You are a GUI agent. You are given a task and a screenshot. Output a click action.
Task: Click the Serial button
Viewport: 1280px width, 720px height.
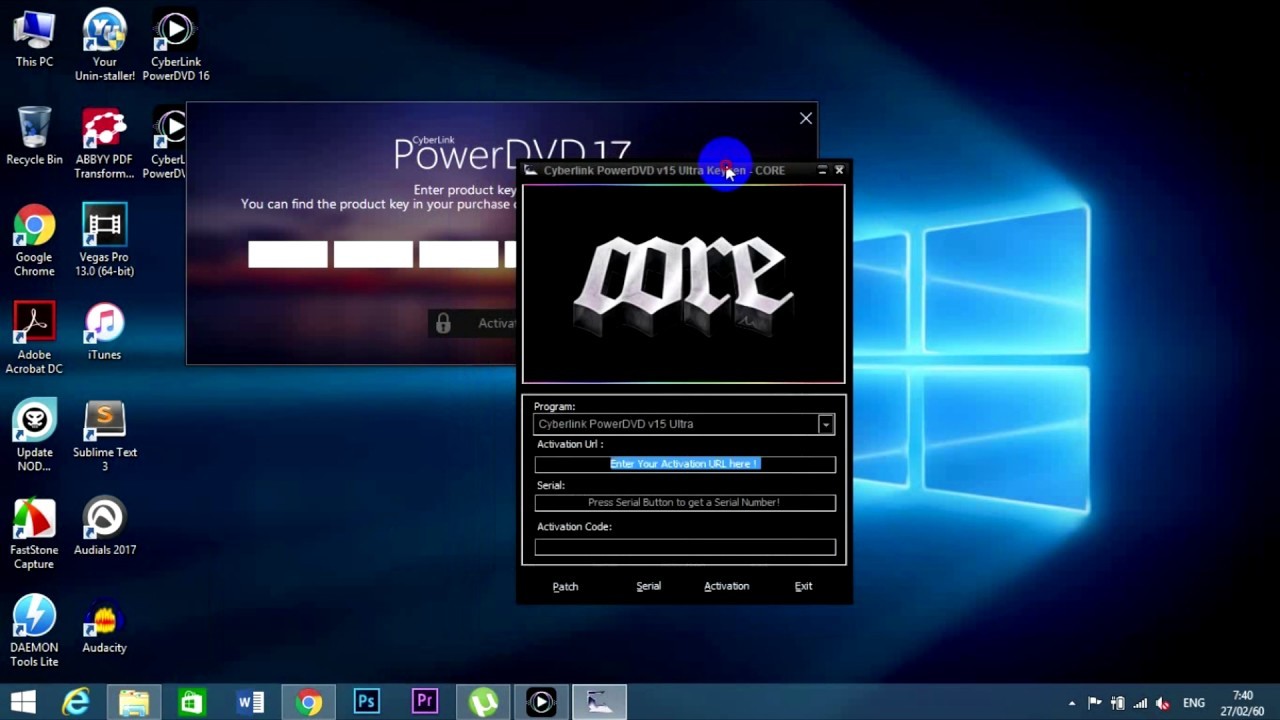(648, 586)
